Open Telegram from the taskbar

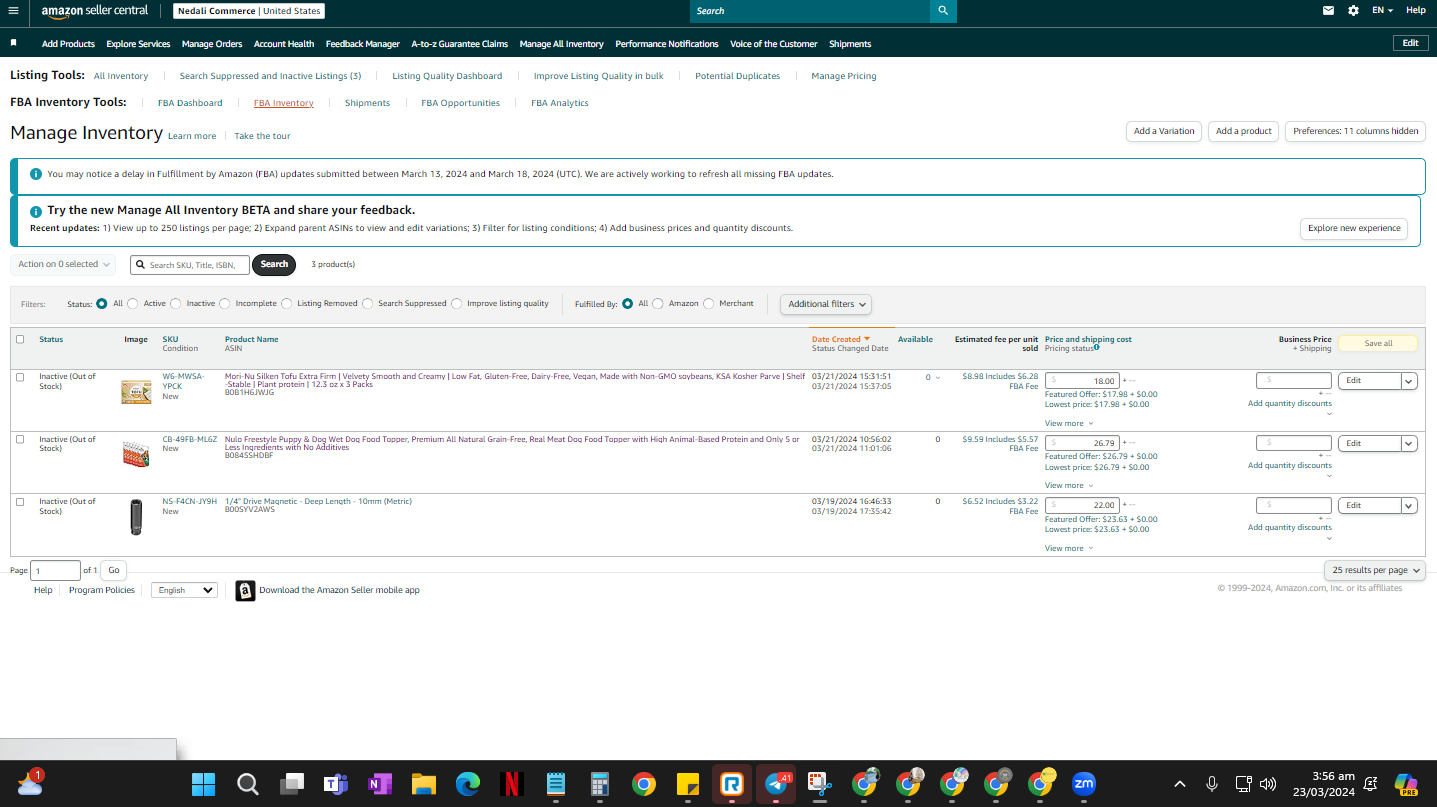pos(775,784)
